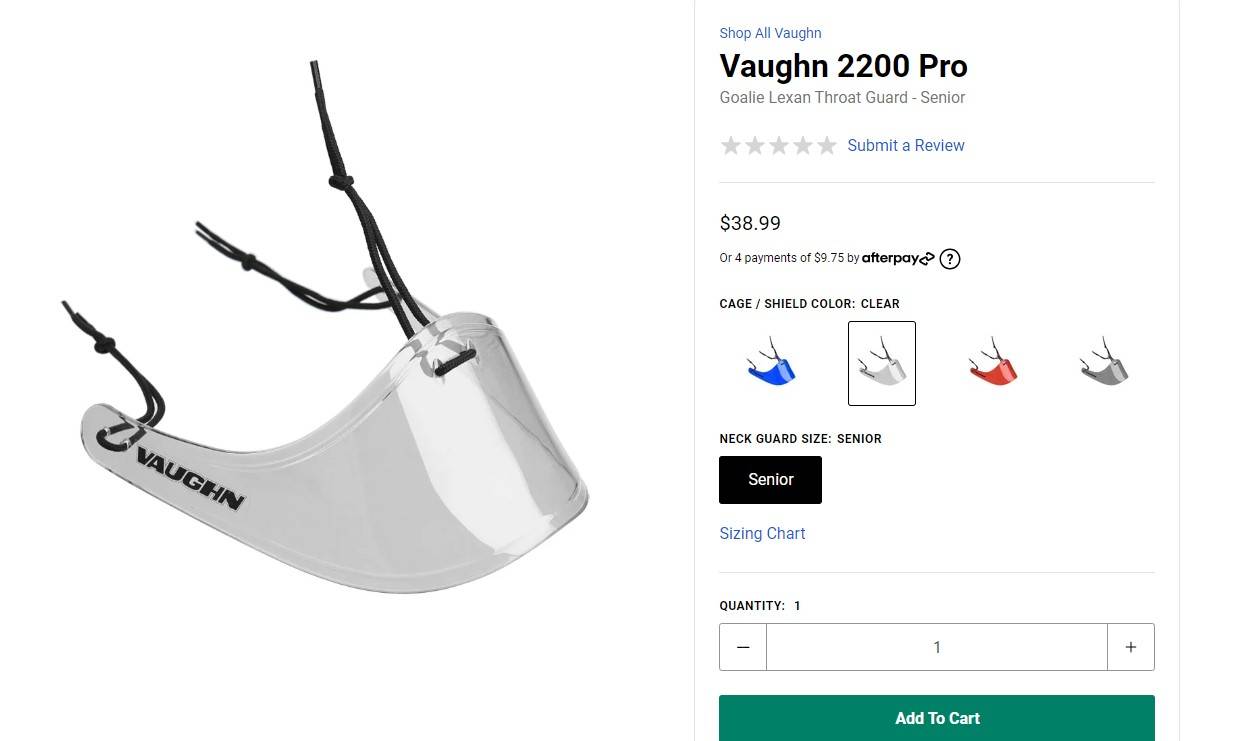Click the 4 payments of $9.75 text

[x=789, y=258]
